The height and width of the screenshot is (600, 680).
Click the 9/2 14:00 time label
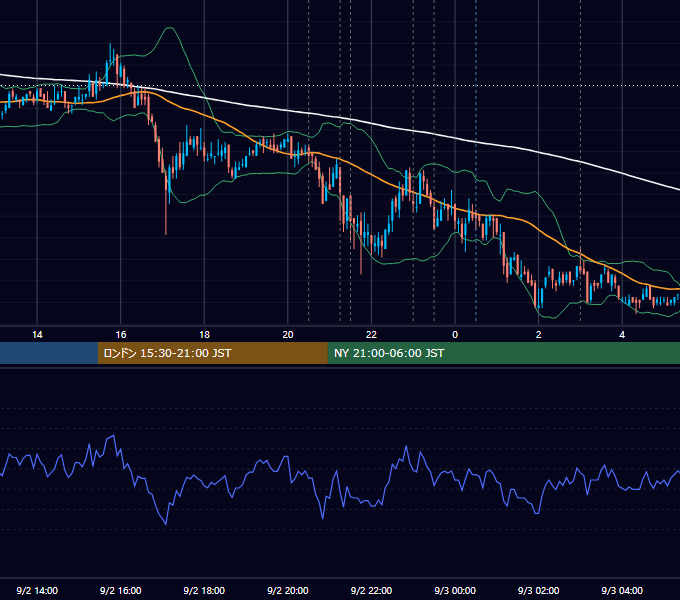coord(37,590)
